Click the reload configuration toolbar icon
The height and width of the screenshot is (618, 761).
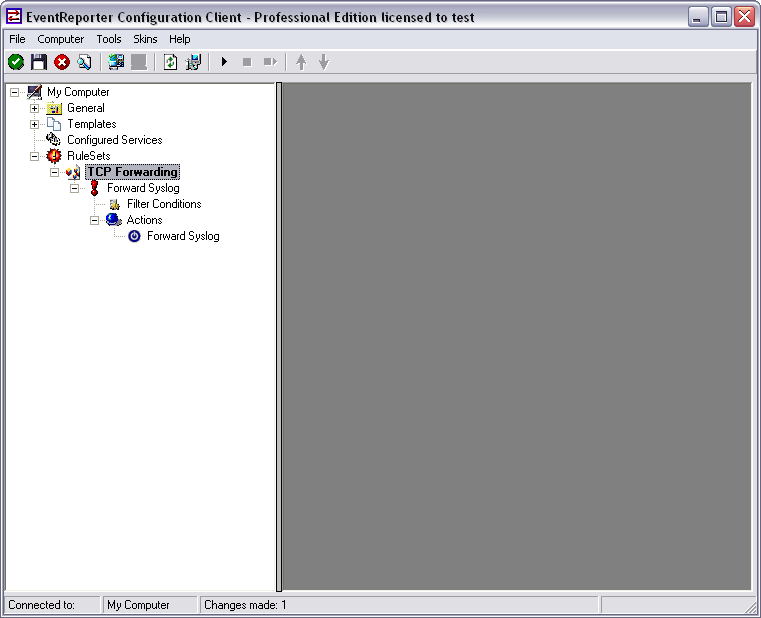point(170,62)
